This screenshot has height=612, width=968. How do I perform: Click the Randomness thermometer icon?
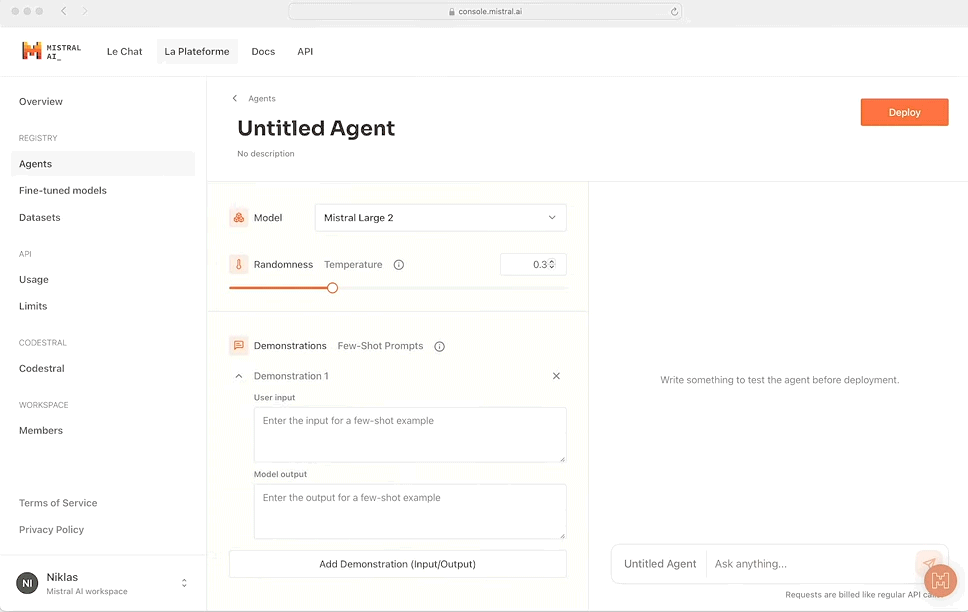[x=238, y=264]
